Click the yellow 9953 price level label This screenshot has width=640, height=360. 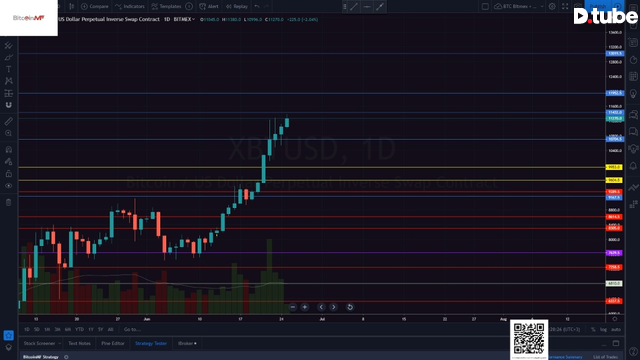(614, 167)
